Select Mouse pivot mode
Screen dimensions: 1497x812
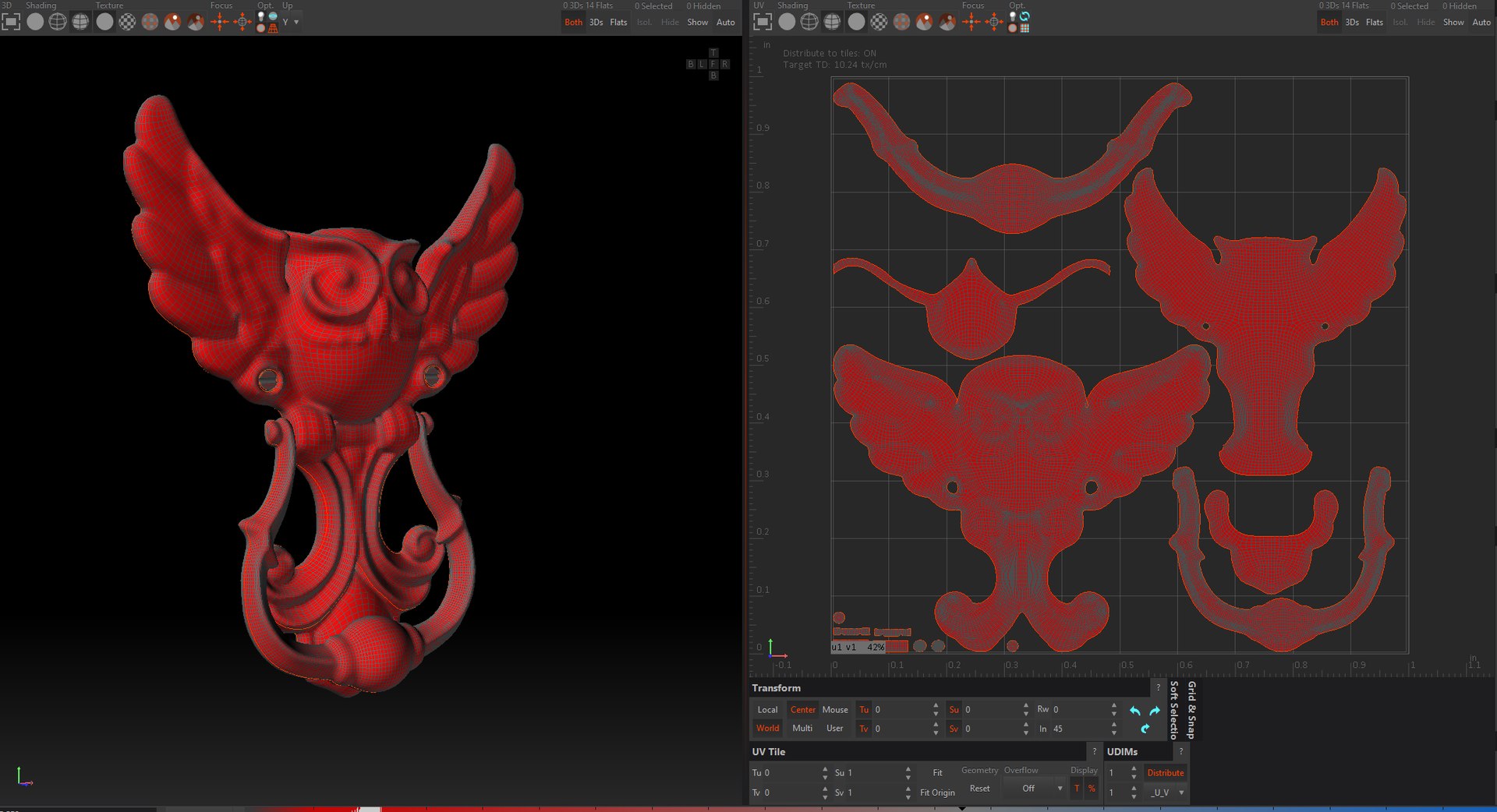pos(835,710)
